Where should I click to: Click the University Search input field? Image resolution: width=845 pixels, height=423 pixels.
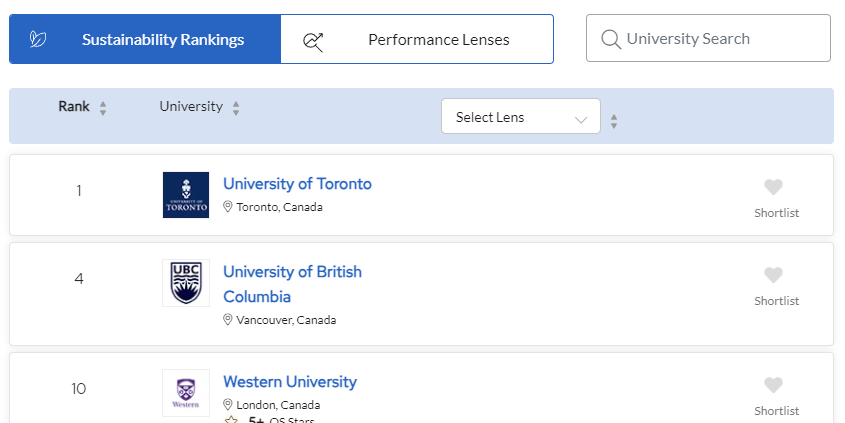tap(708, 38)
